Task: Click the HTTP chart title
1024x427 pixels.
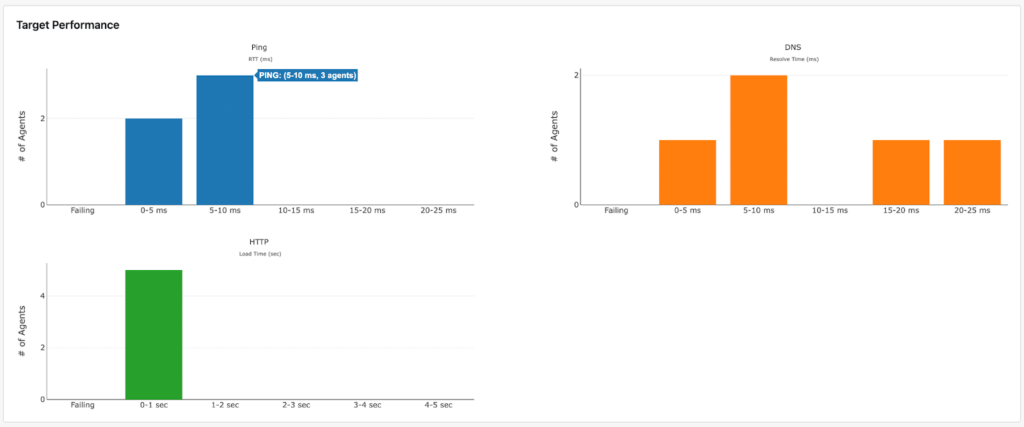Action: click(x=259, y=242)
